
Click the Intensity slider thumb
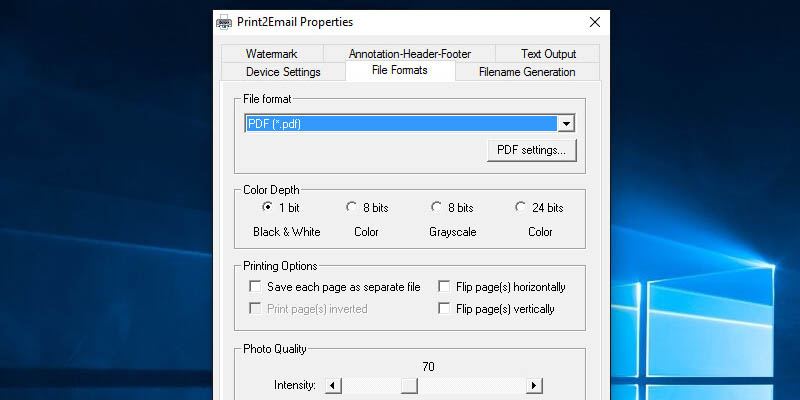pos(408,385)
